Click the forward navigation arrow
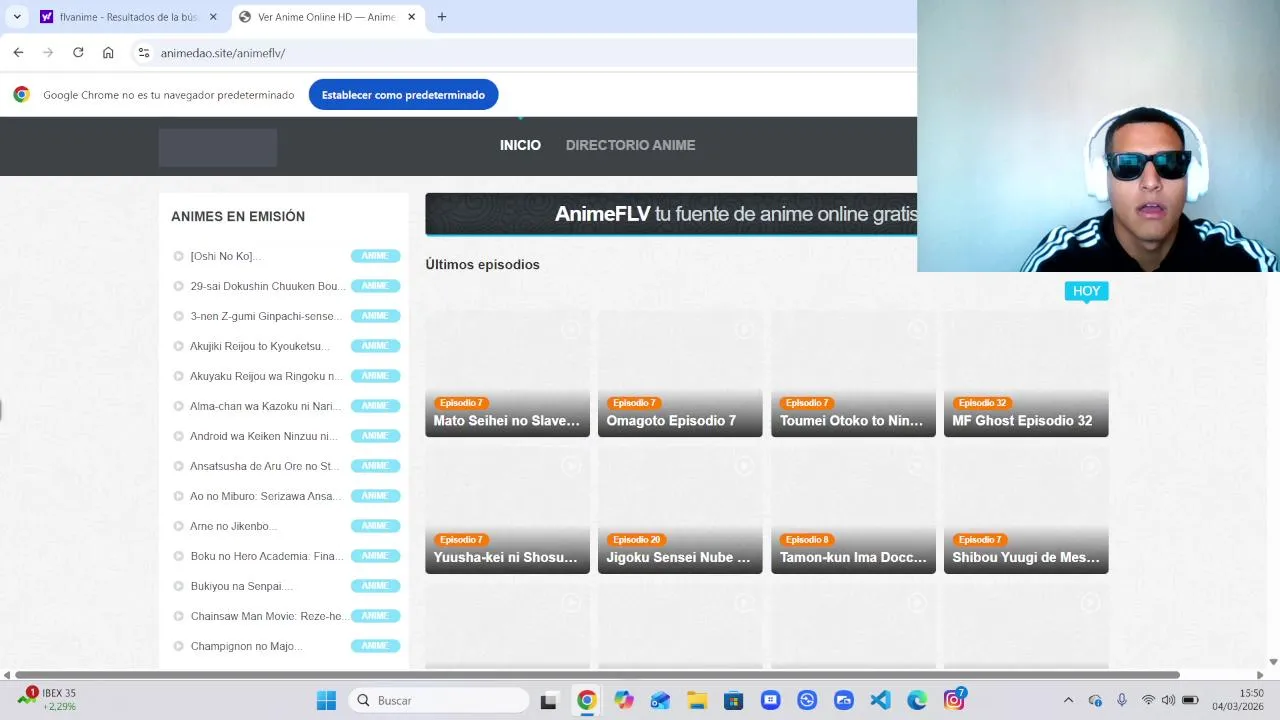 coord(48,53)
